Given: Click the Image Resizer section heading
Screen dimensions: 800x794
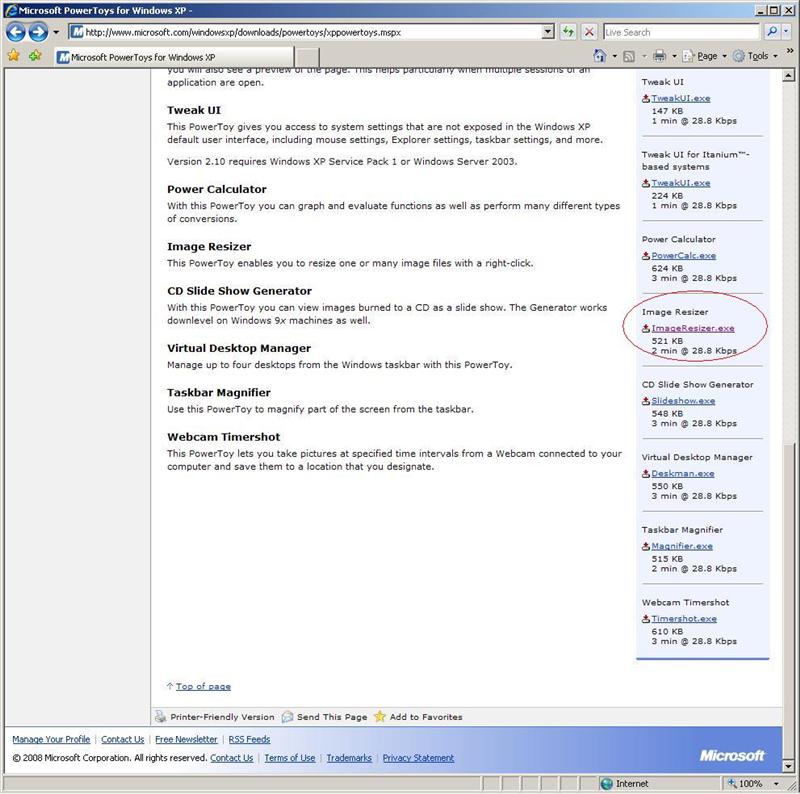Looking at the screenshot, I should pyautogui.click(x=209, y=246).
